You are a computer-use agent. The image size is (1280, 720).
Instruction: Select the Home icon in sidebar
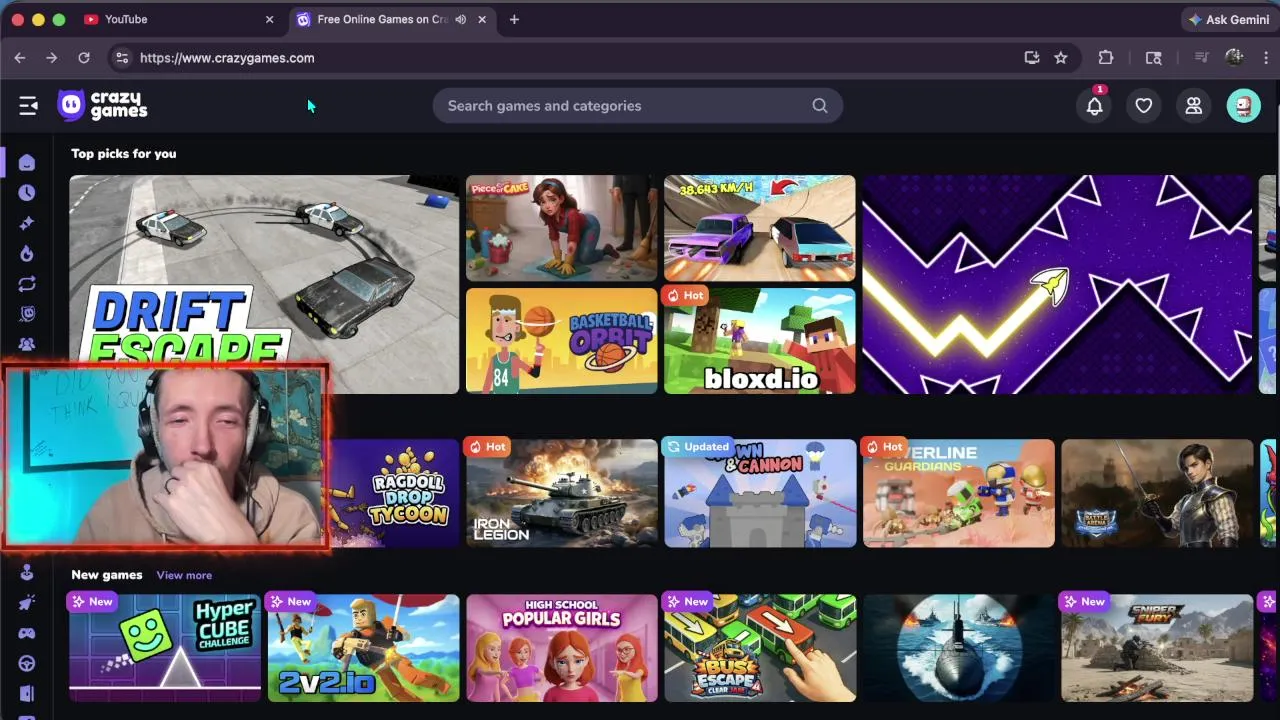[x=27, y=163]
